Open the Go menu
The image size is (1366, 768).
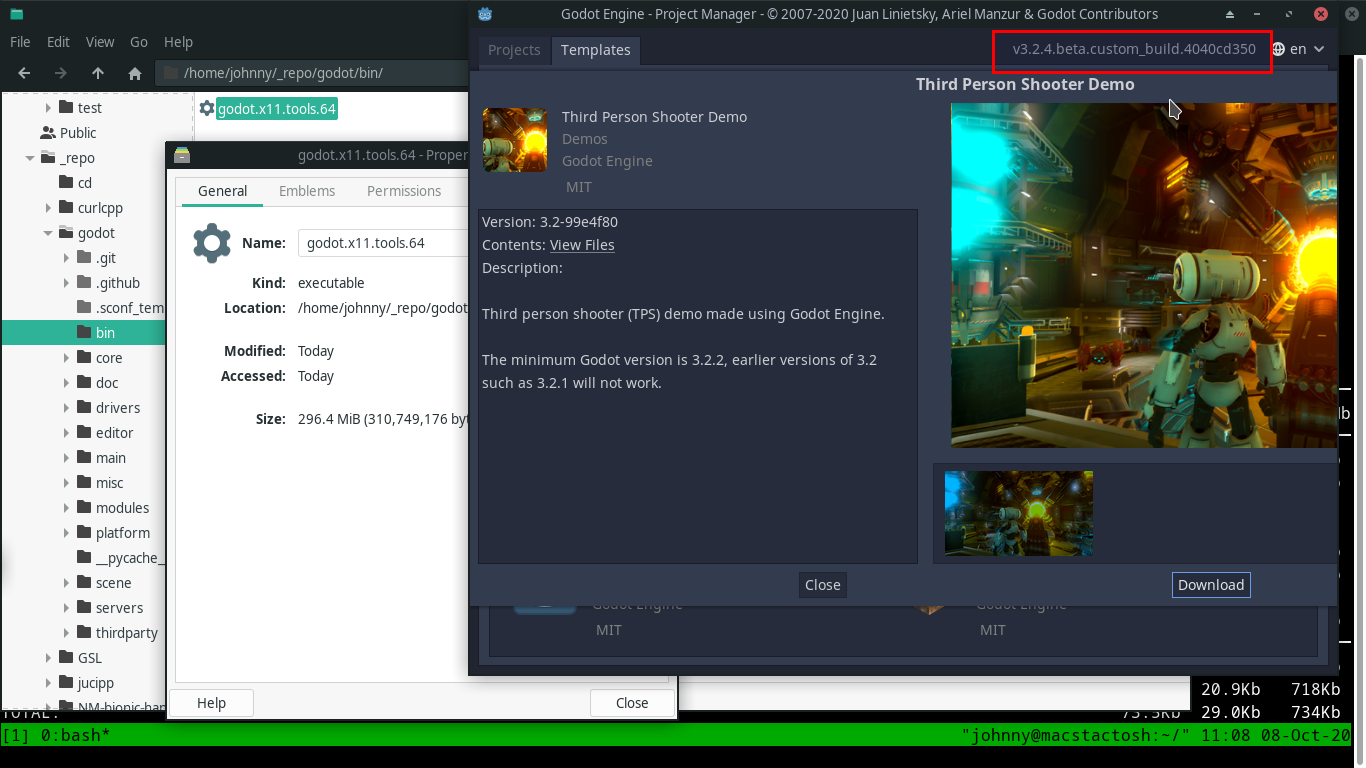(139, 42)
